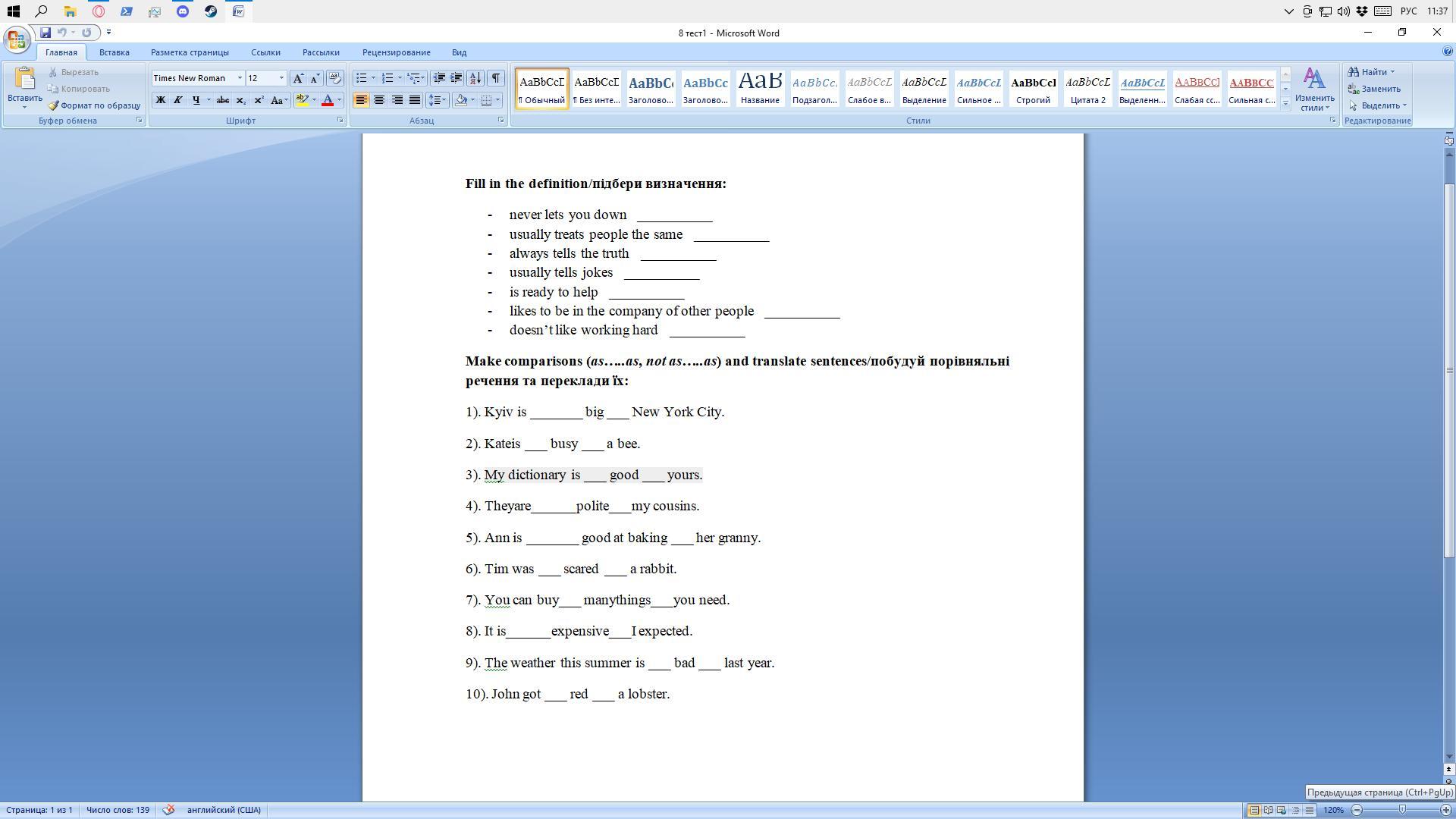This screenshot has height=819, width=1456.
Task: Click the clear formatting eraser icon
Action: [334, 78]
